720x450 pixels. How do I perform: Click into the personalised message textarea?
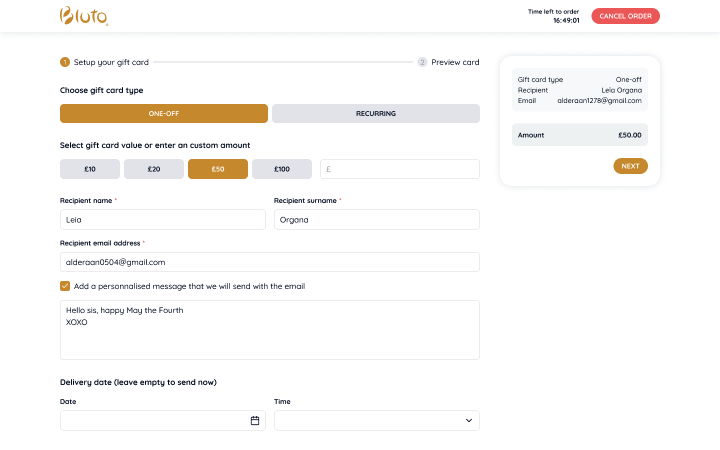[x=270, y=330]
